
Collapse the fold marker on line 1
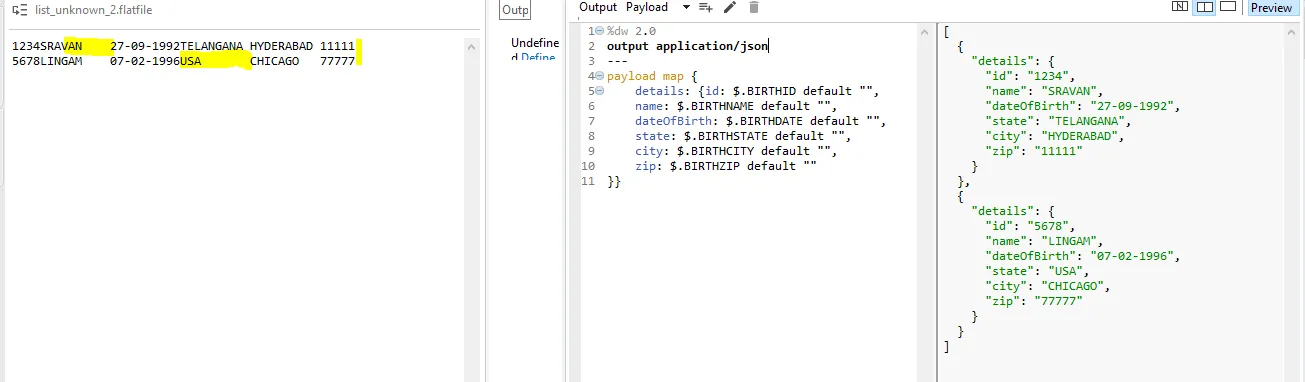click(x=599, y=32)
